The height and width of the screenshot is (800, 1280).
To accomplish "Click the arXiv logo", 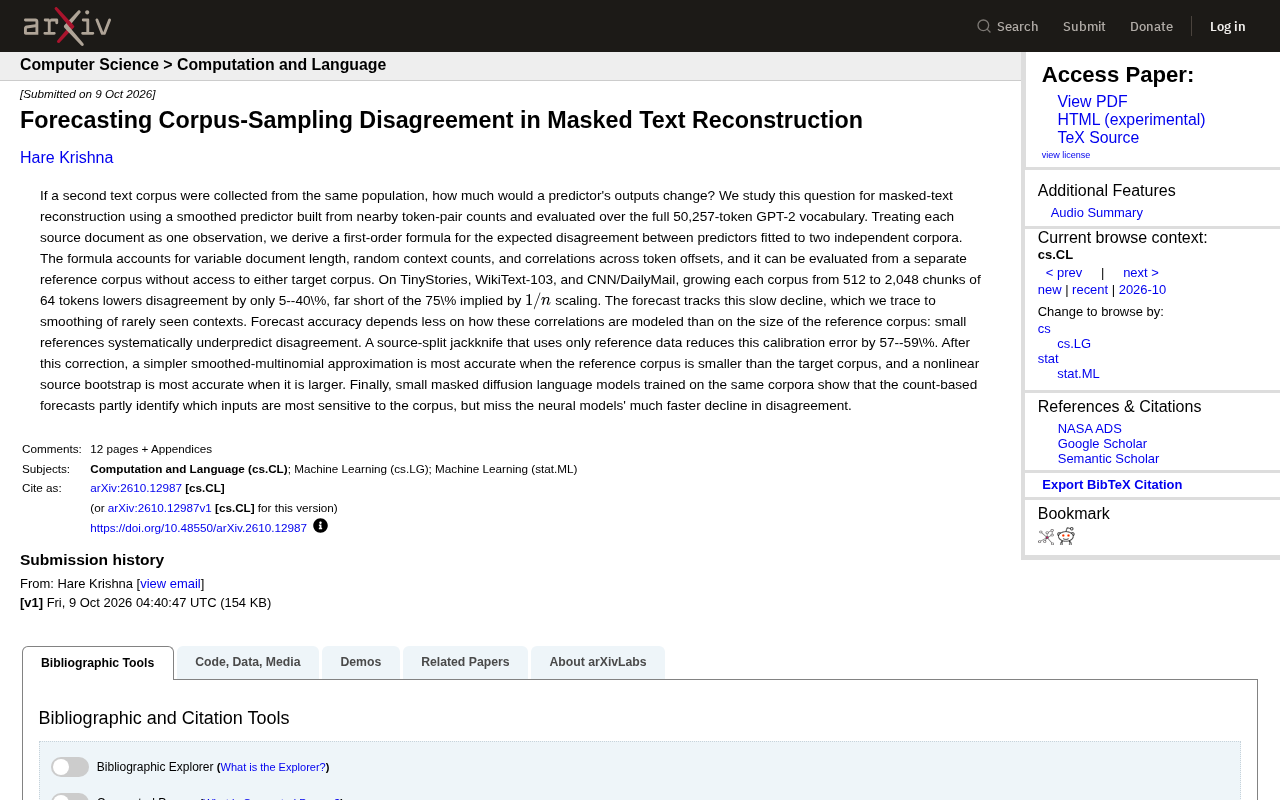I will (67, 26).
